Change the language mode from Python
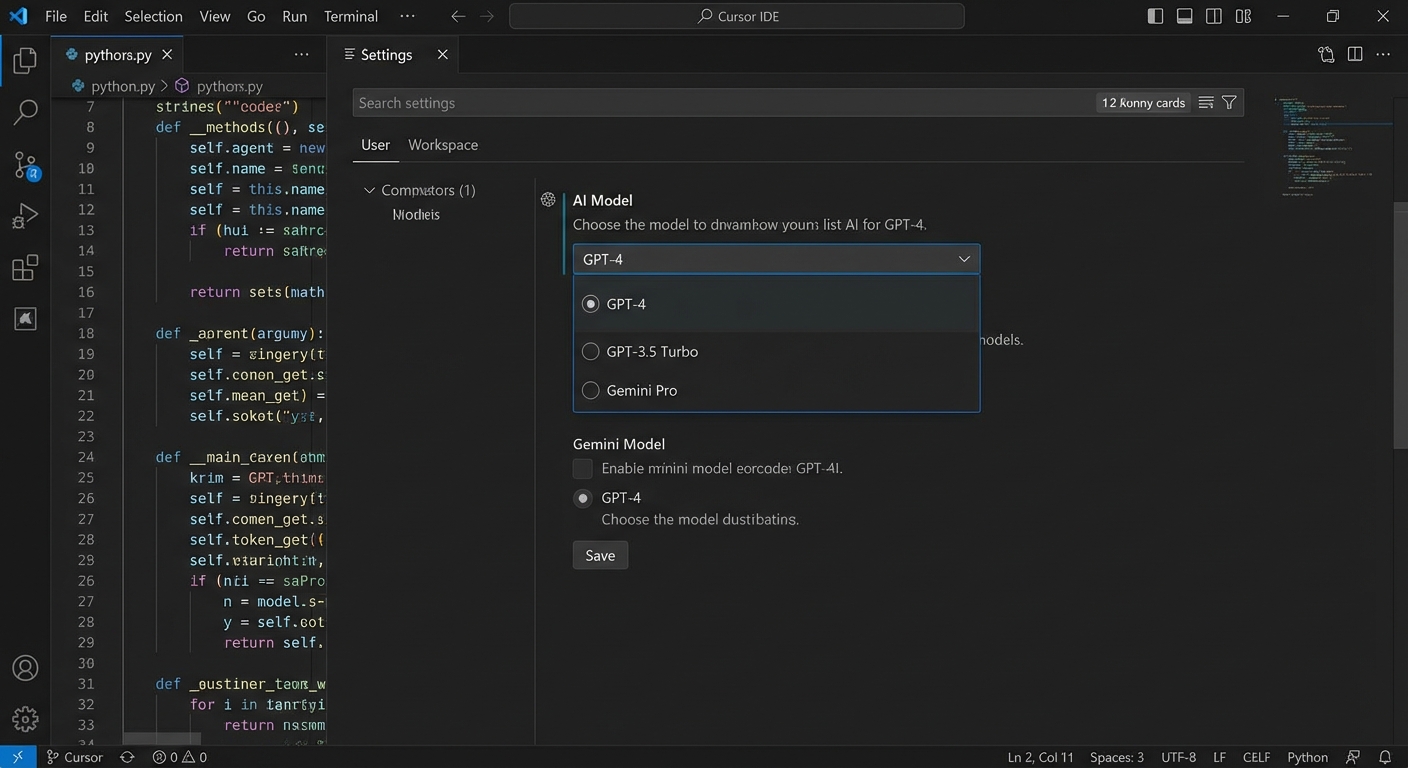Viewport: 1408px width, 768px height. [1307, 757]
